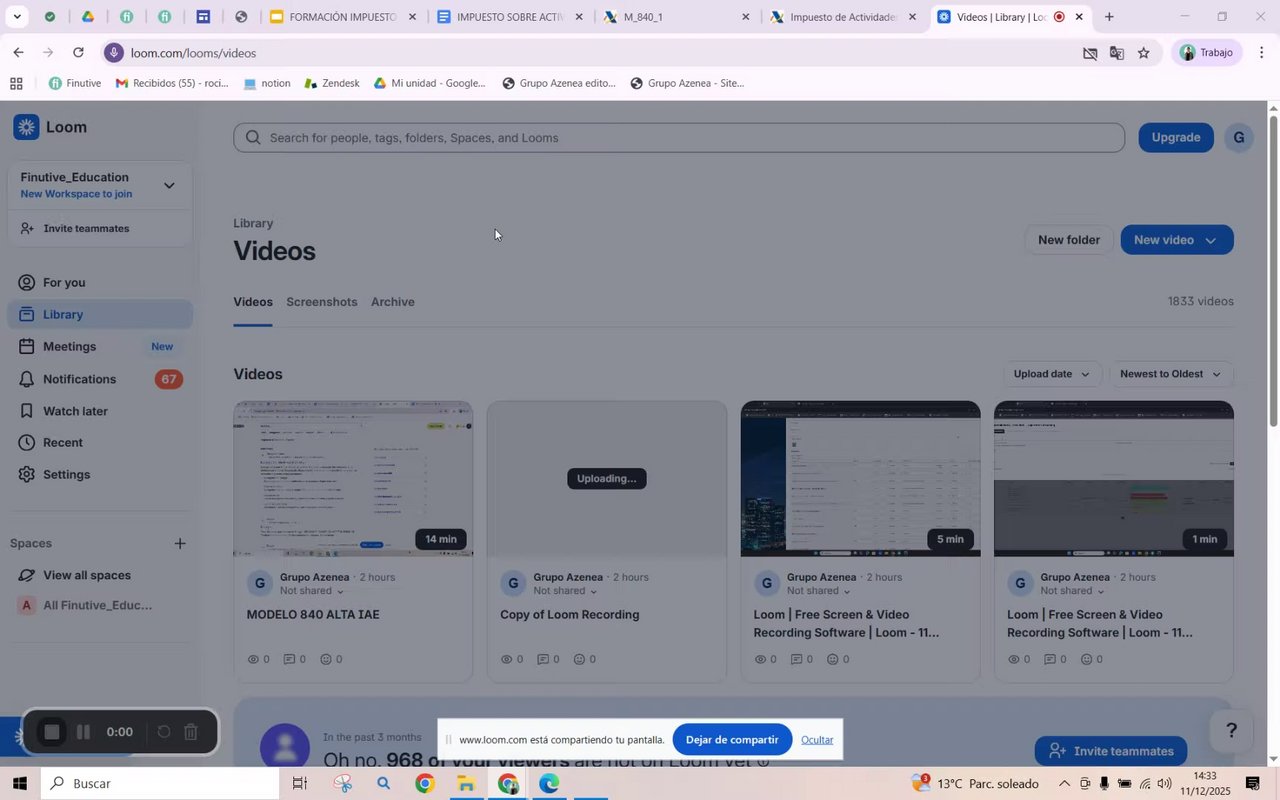This screenshot has width=1280, height=800.
Task: Open Notifications with the 67 badge
Action: [x=100, y=379]
